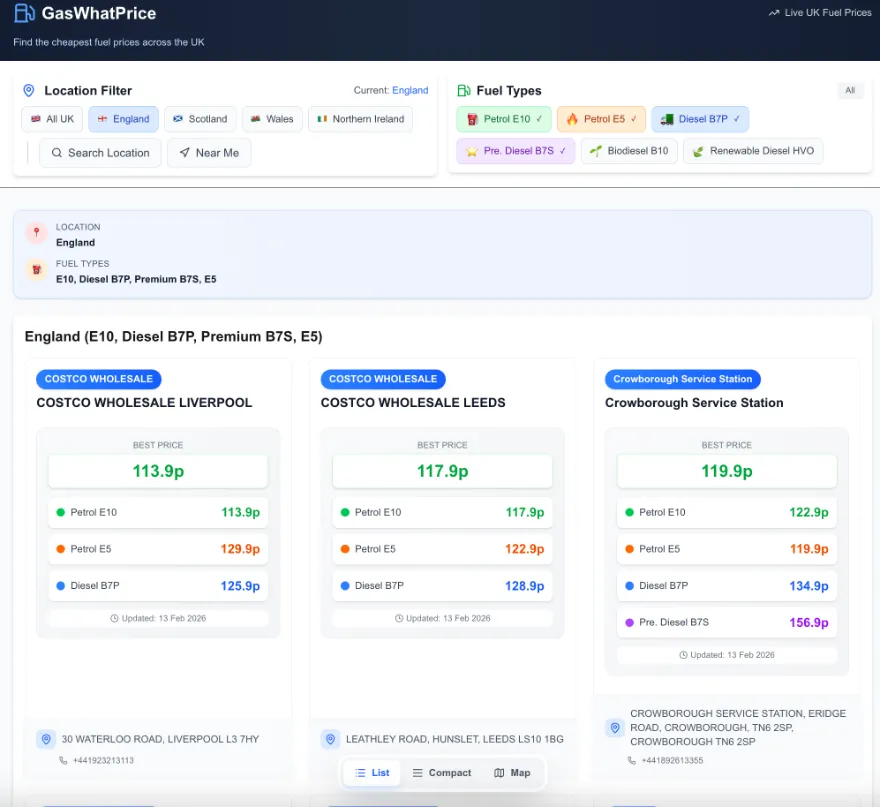880x807 pixels.
Task: Click the Current England location link
Action: [409, 90]
